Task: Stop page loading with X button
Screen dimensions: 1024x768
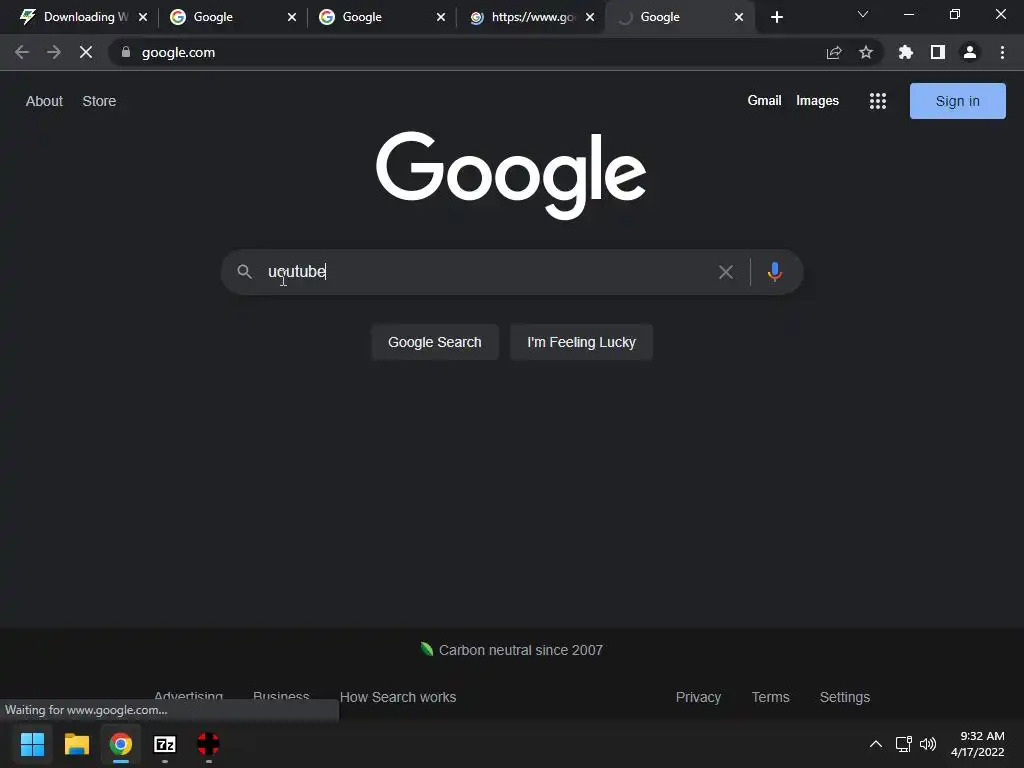Action: click(86, 52)
